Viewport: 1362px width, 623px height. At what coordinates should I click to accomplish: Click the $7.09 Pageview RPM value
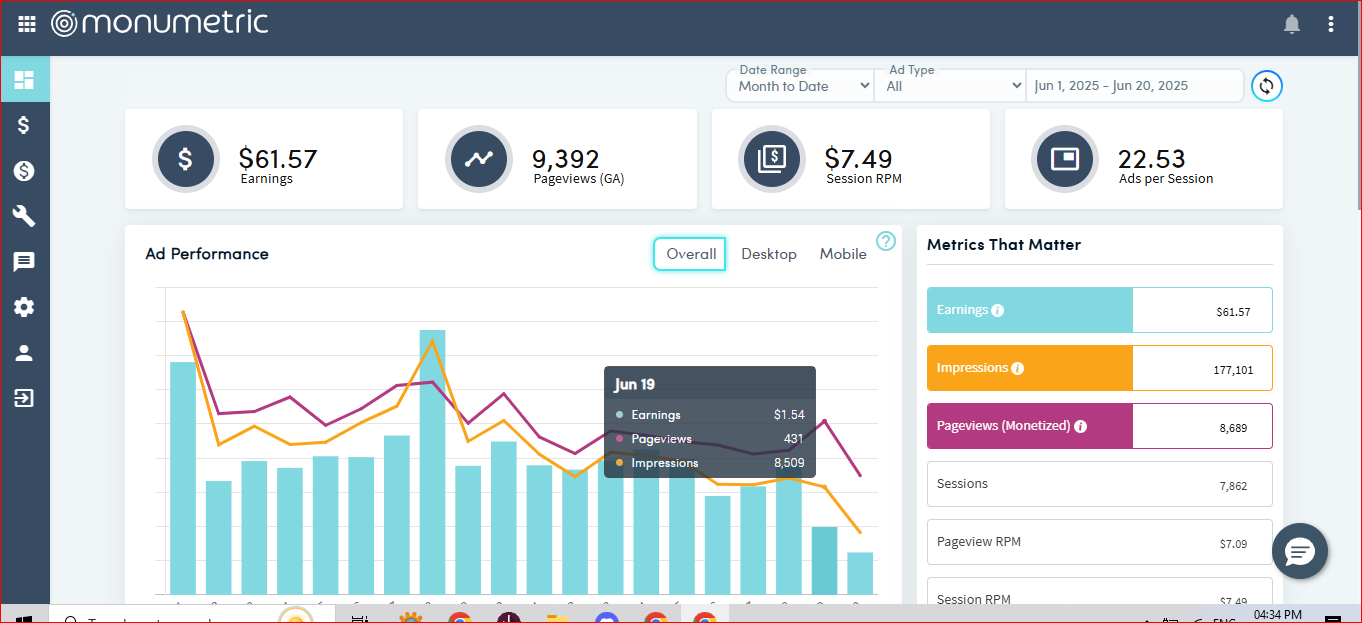tap(1234, 544)
